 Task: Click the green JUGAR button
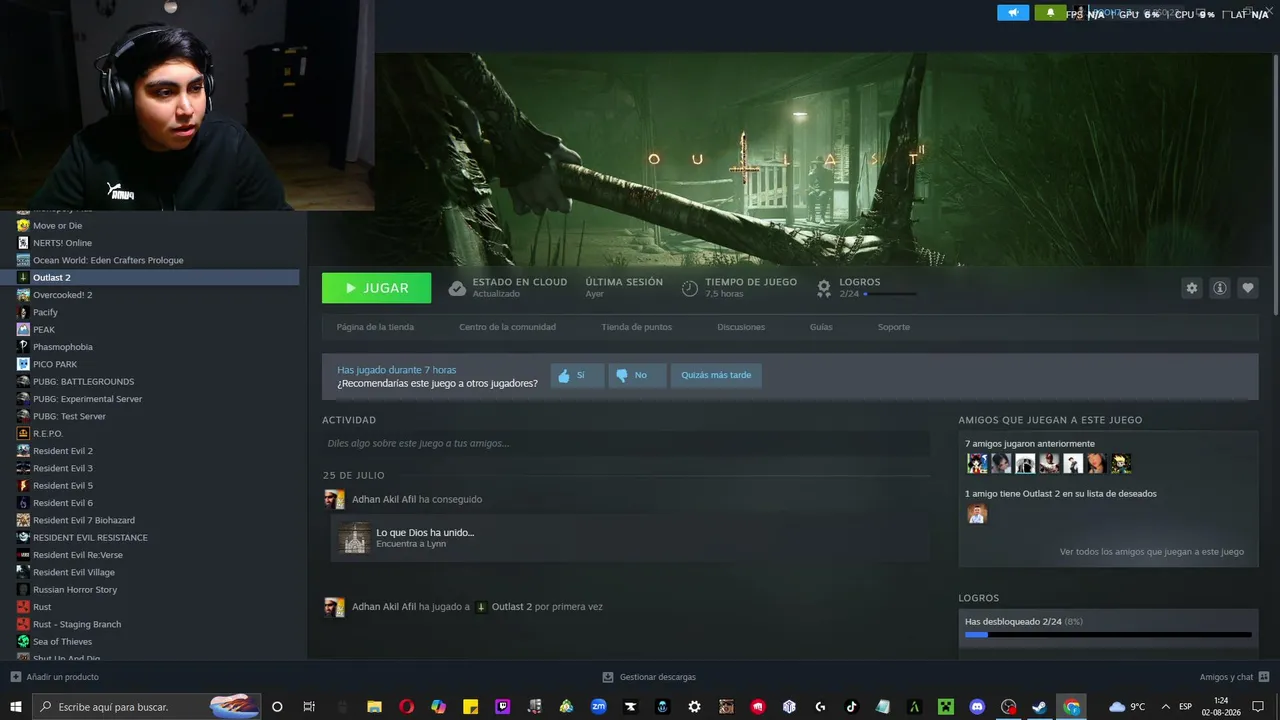[377, 288]
